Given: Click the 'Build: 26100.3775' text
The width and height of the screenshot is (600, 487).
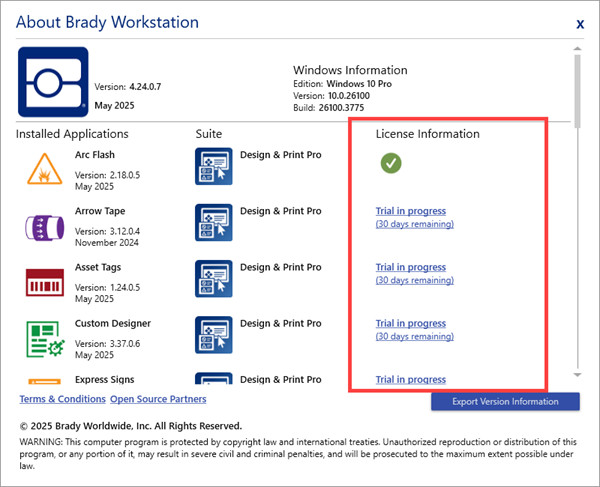Looking at the screenshot, I should click(328, 108).
